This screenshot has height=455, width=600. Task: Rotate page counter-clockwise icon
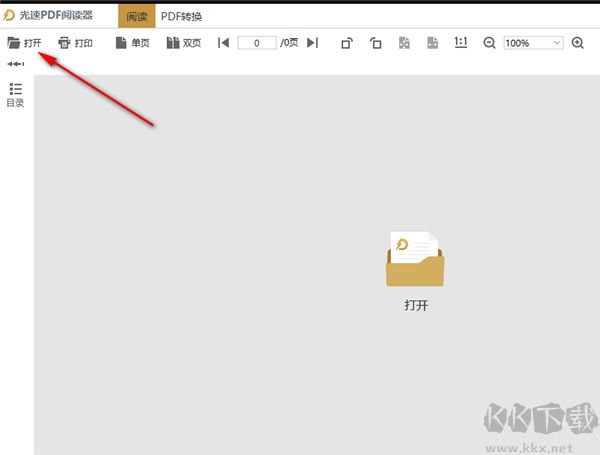point(375,43)
